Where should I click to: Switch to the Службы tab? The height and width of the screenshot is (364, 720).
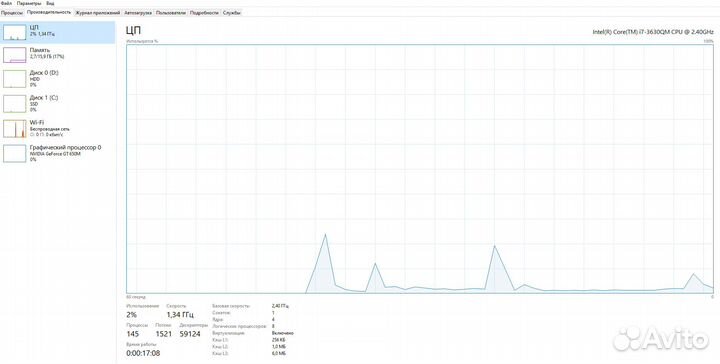(x=231, y=13)
